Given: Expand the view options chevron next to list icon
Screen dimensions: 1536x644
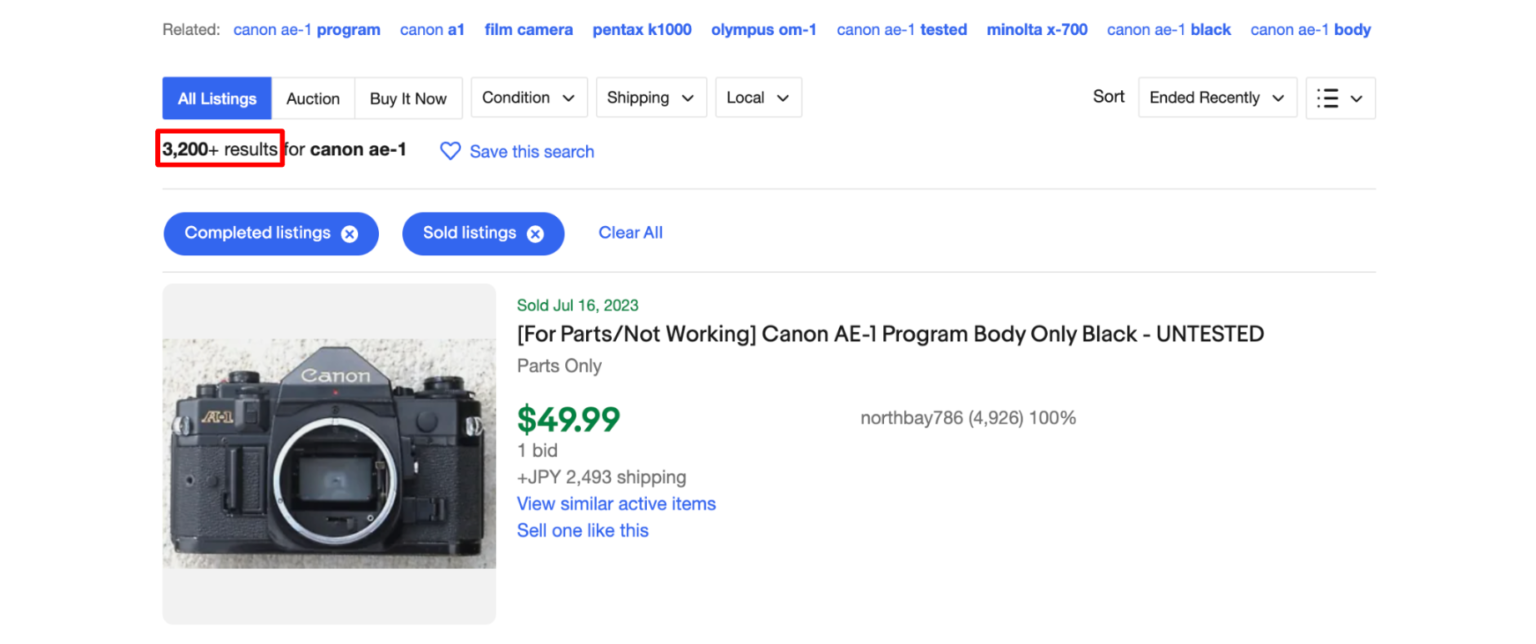Looking at the screenshot, I should [x=1356, y=97].
